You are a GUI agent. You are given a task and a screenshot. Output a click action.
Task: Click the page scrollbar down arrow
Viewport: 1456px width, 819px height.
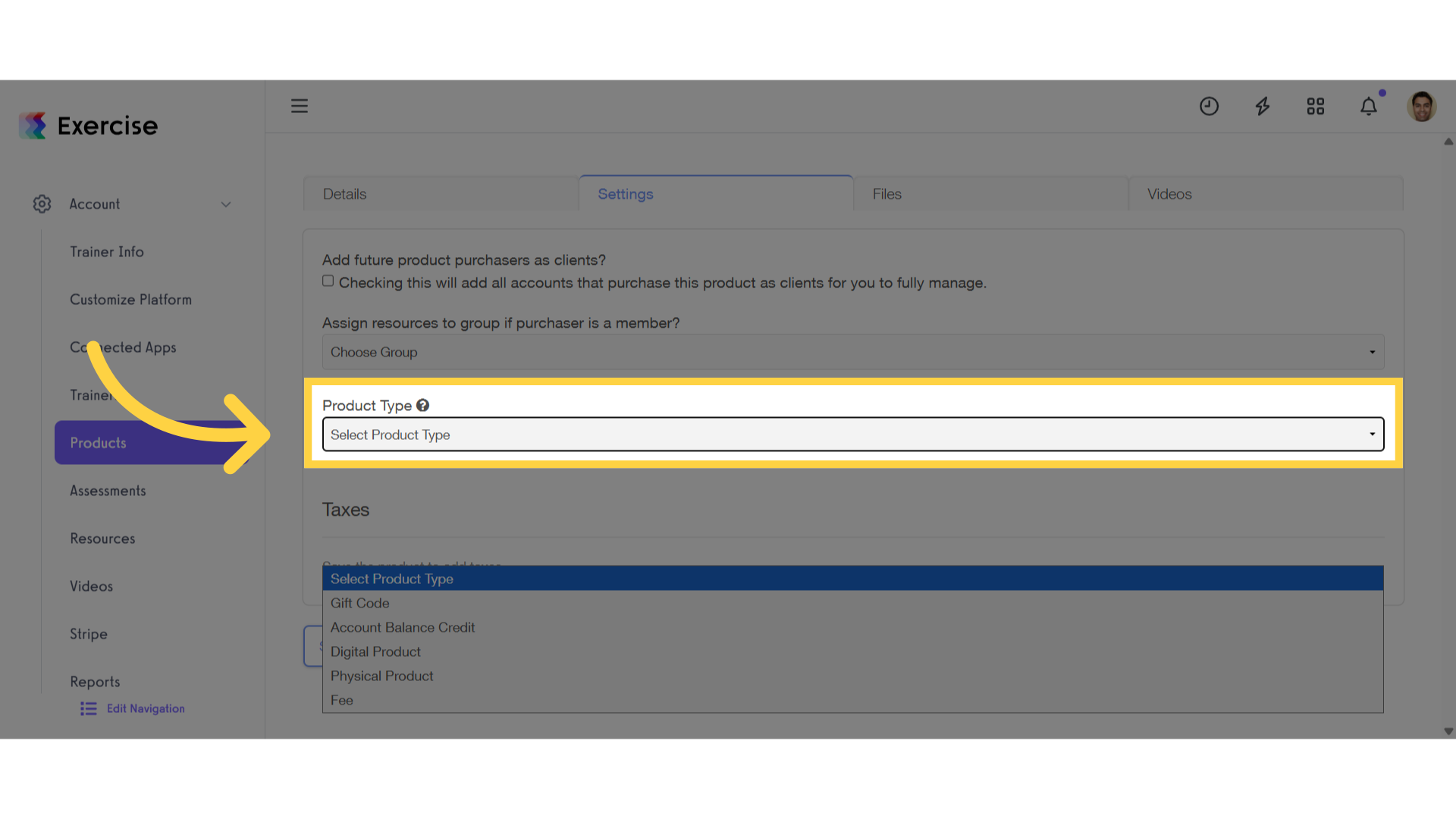pyautogui.click(x=1448, y=732)
